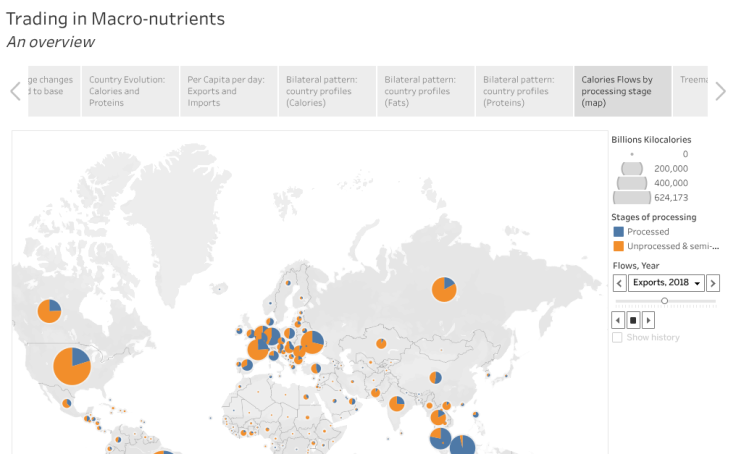Go to the previous story tab with the left arrow

click(x=15, y=91)
